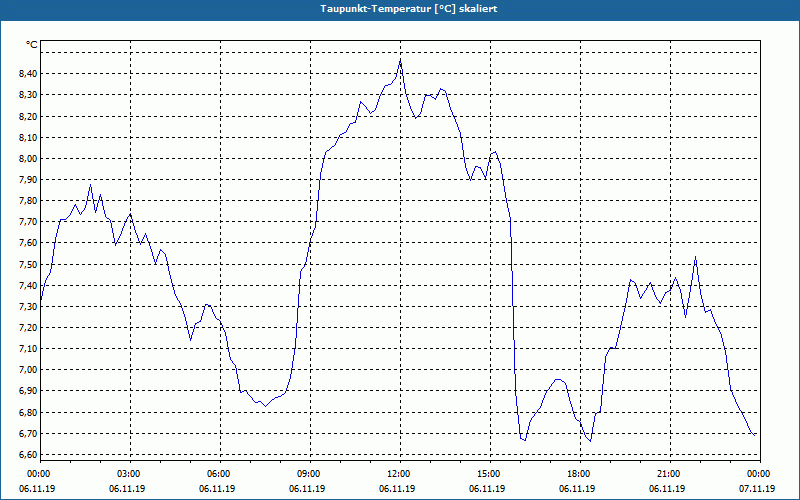The image size is (800, 500).
Task: Click the °C unit label on the y-axis
Action: 32,45
